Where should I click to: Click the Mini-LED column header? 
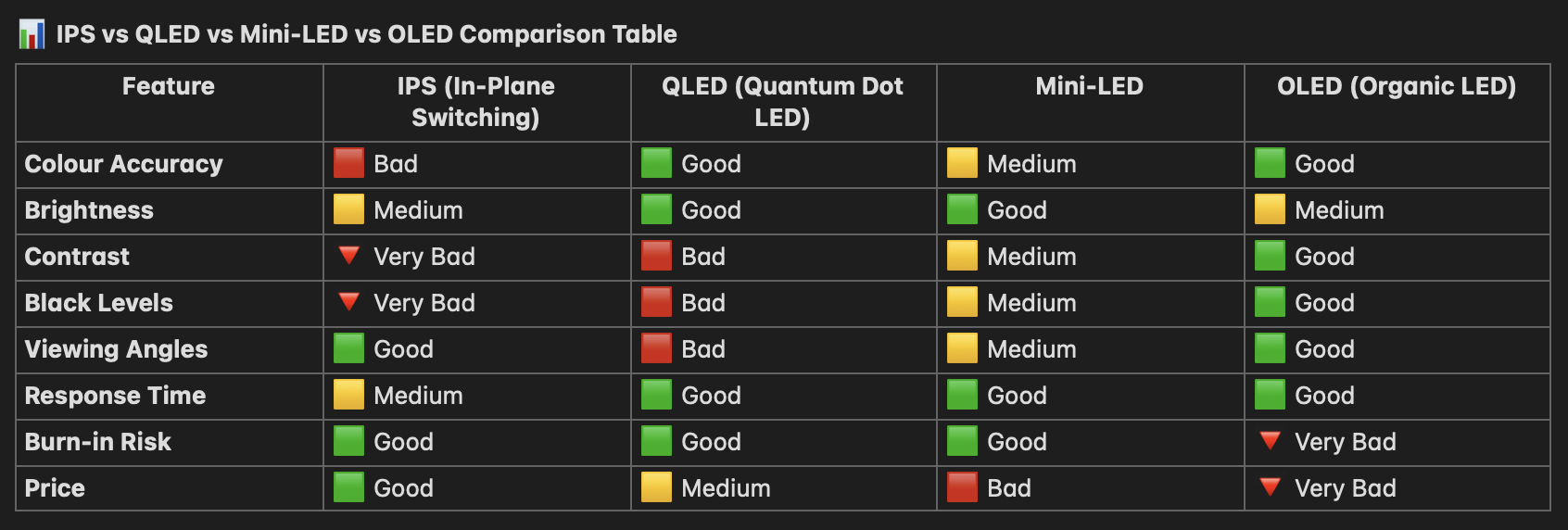(x=1089, y=86)
